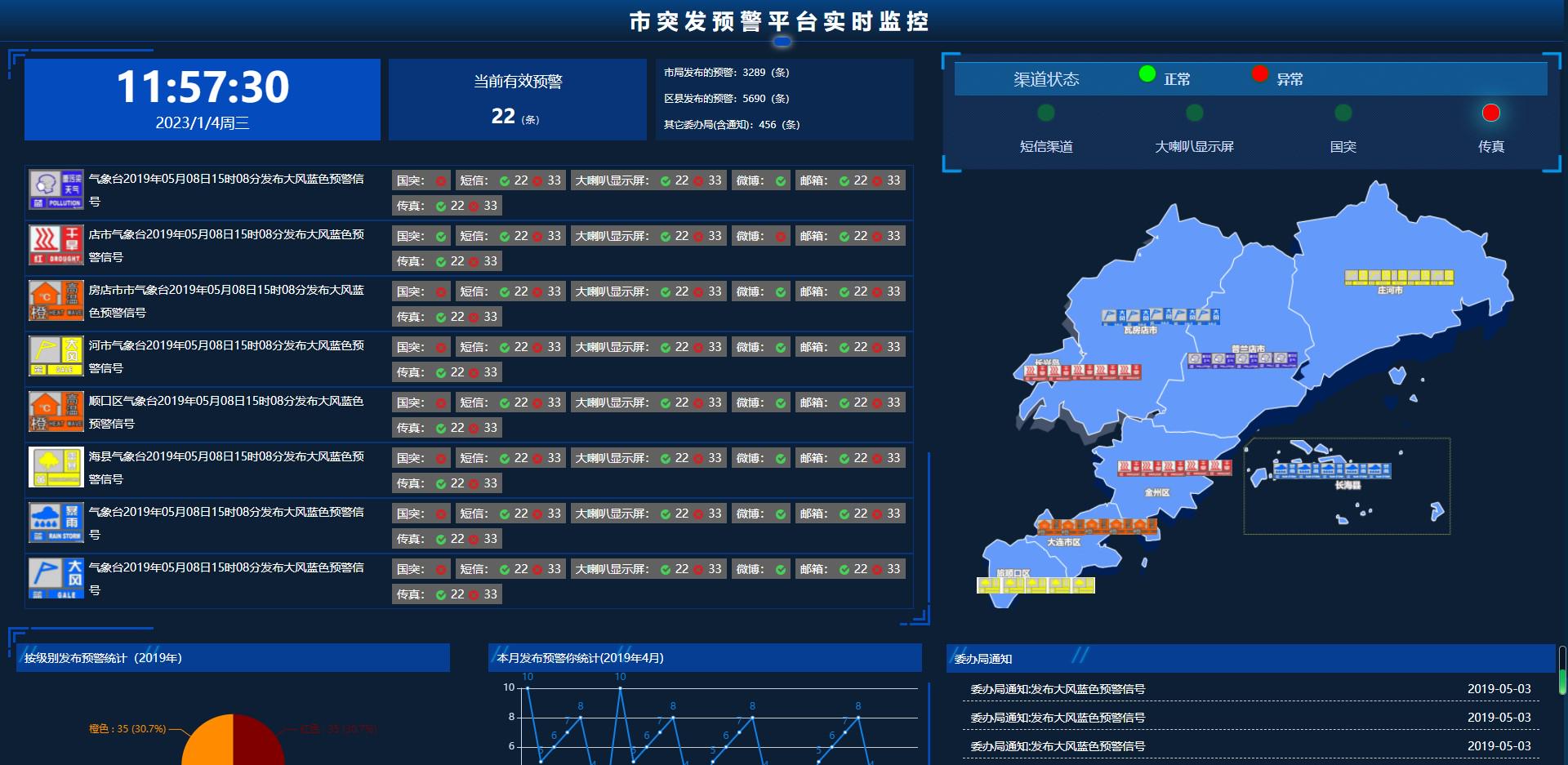Click the 大喇叭显示屏 channel status dot
Screen dimensions: 1568x765
coord(1195,113)
